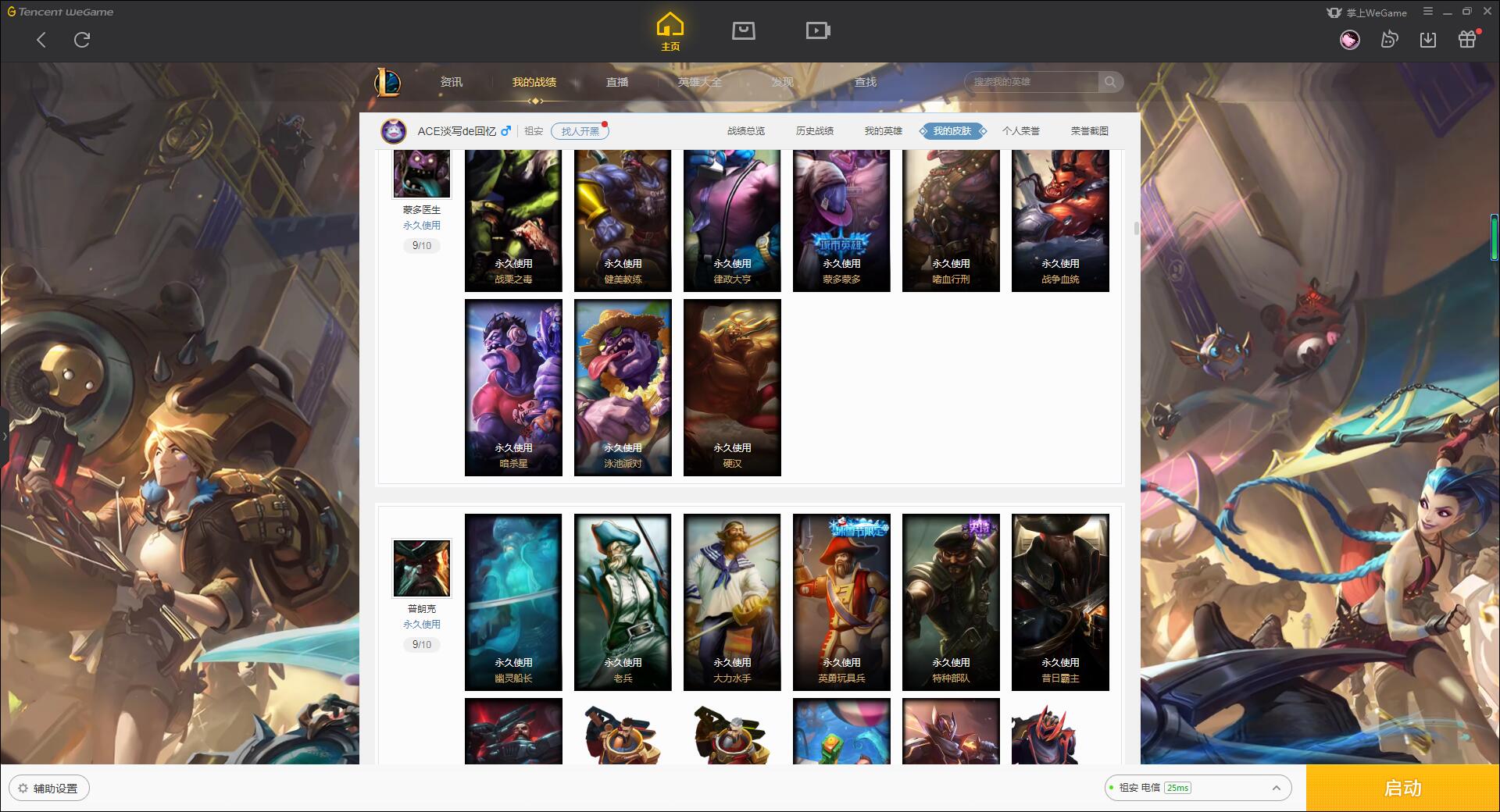Click the 9/10 count under 蒙多医生
Screen dimensions: 1500x812
point(421,245)
